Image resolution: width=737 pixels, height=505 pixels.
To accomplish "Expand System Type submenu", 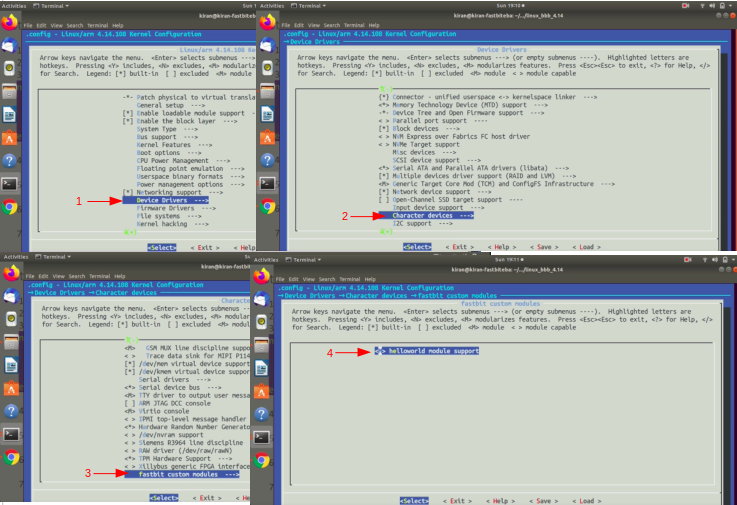I will [x=167, y=129].
